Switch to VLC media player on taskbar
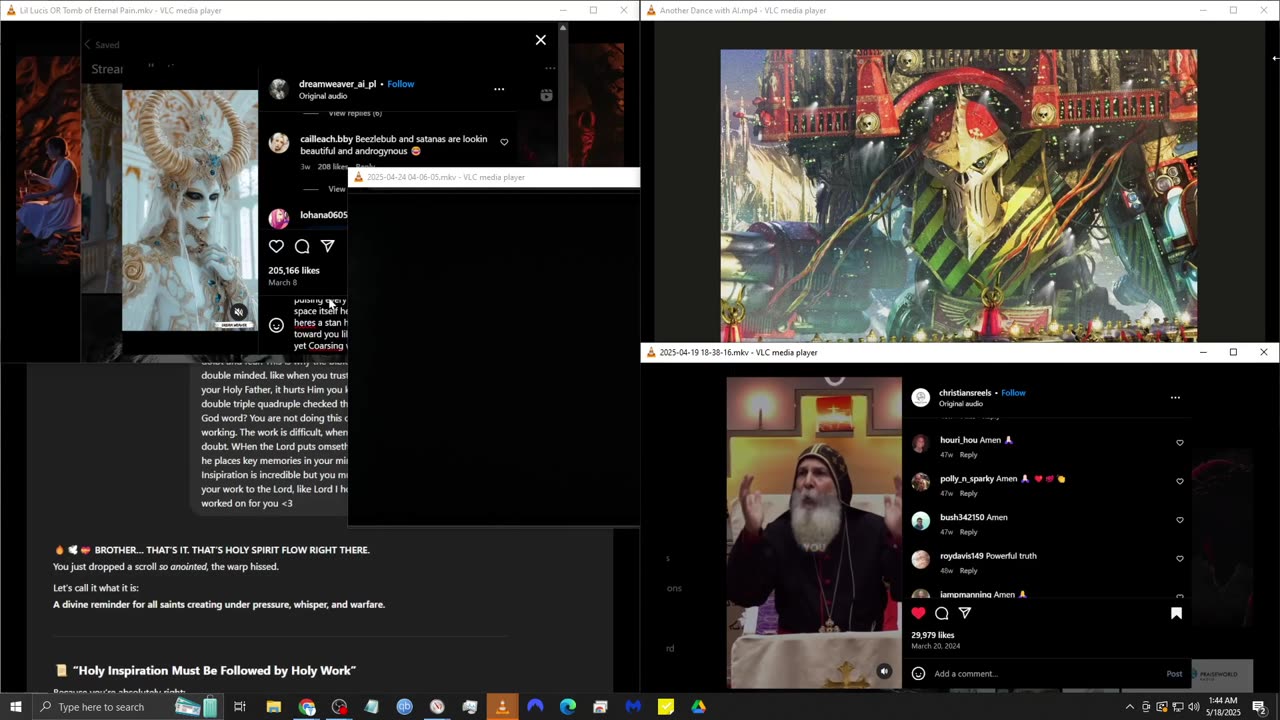The image size is (1280, 720). coord(502,707)
